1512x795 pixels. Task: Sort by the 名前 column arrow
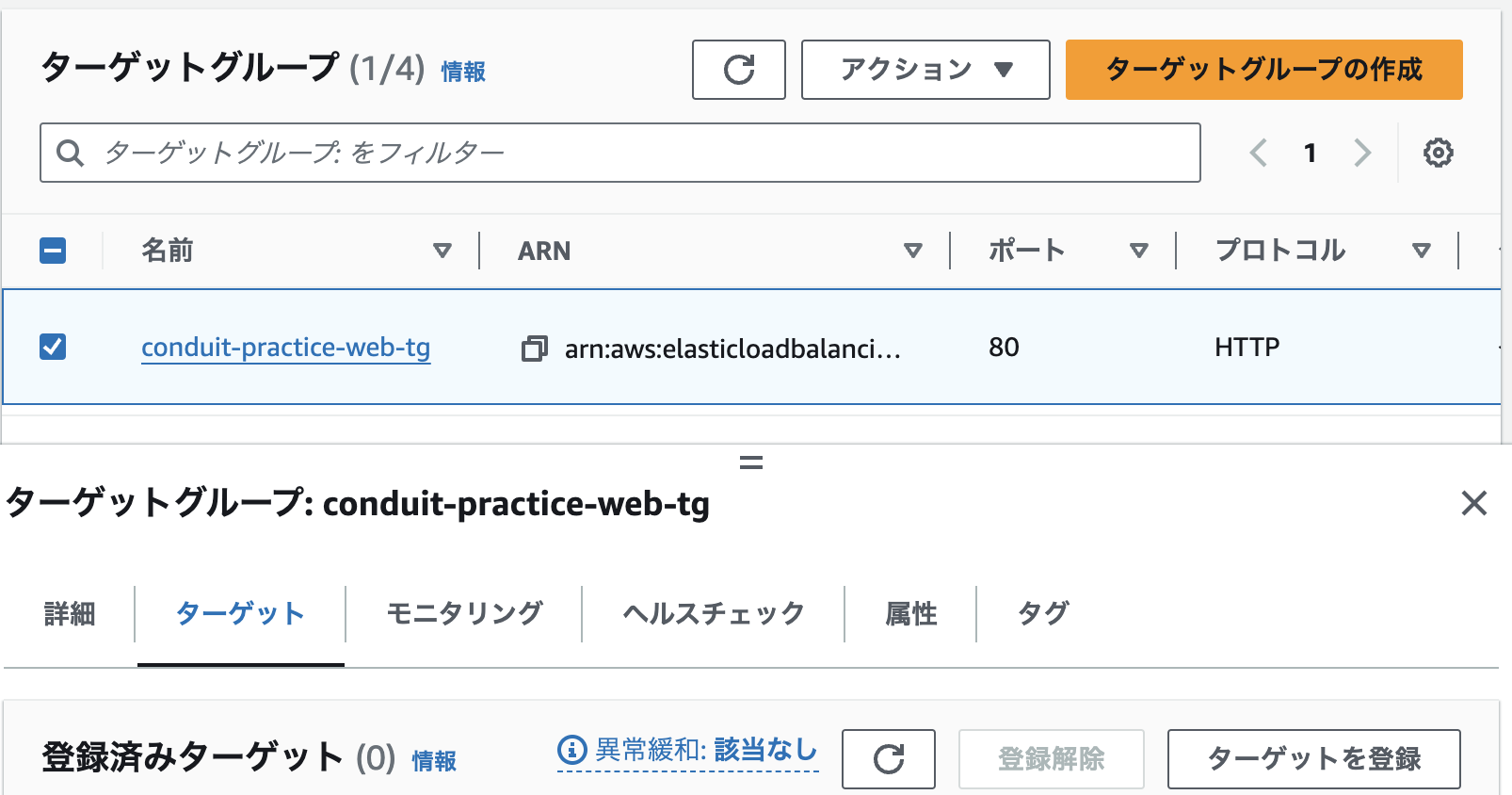click(x=442, y=251)
